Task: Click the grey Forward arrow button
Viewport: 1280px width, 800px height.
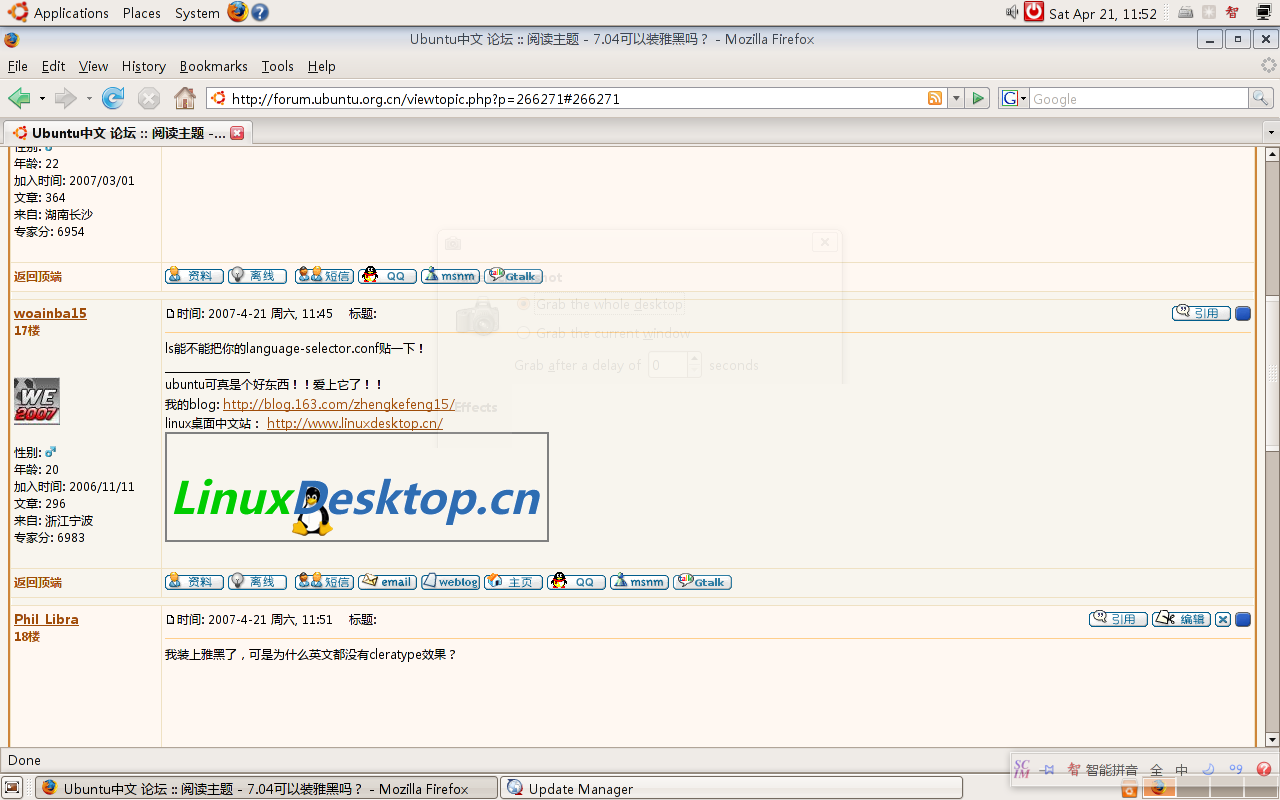Action: pyautogui.click(x=65, y=98)
